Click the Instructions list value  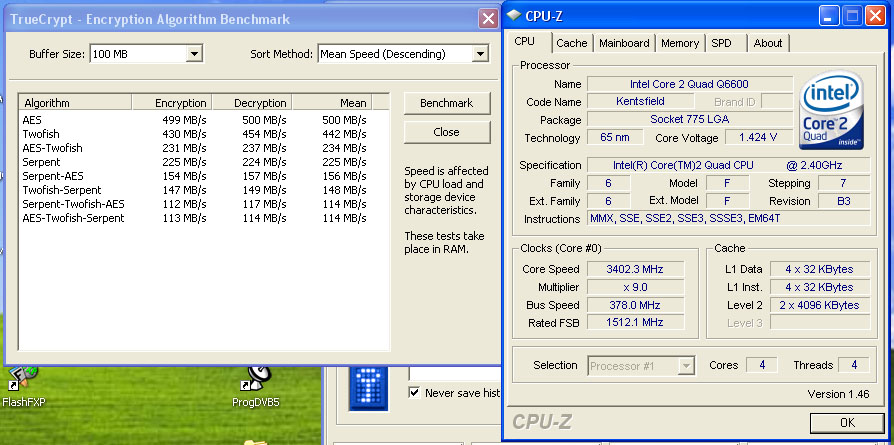[729, 219]
